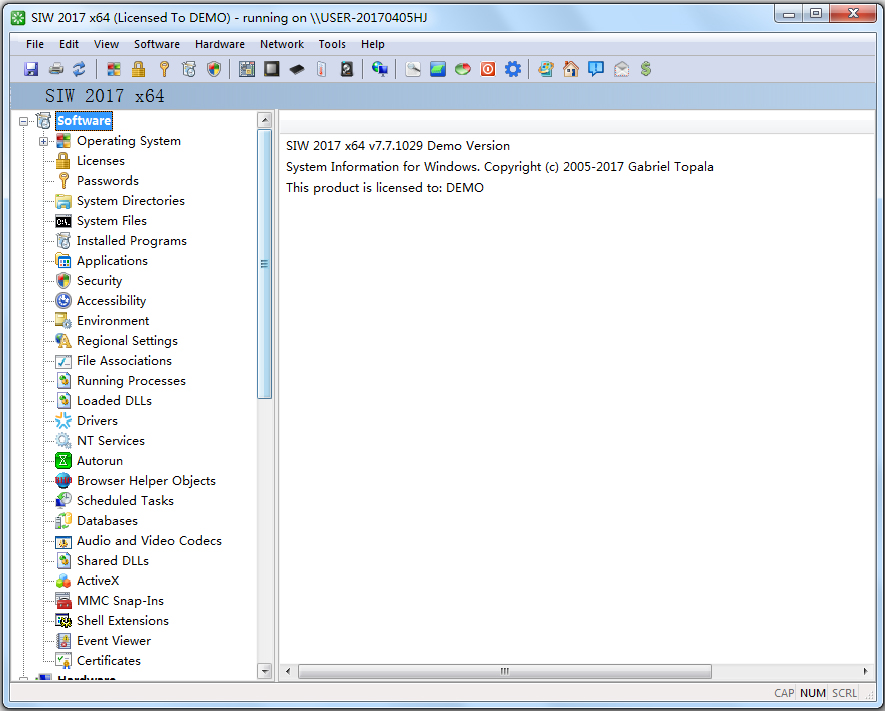This screenshot has width=885, height=711.
Task: Click the blue feedback speech bubble icon
Action: coord(596,69)
